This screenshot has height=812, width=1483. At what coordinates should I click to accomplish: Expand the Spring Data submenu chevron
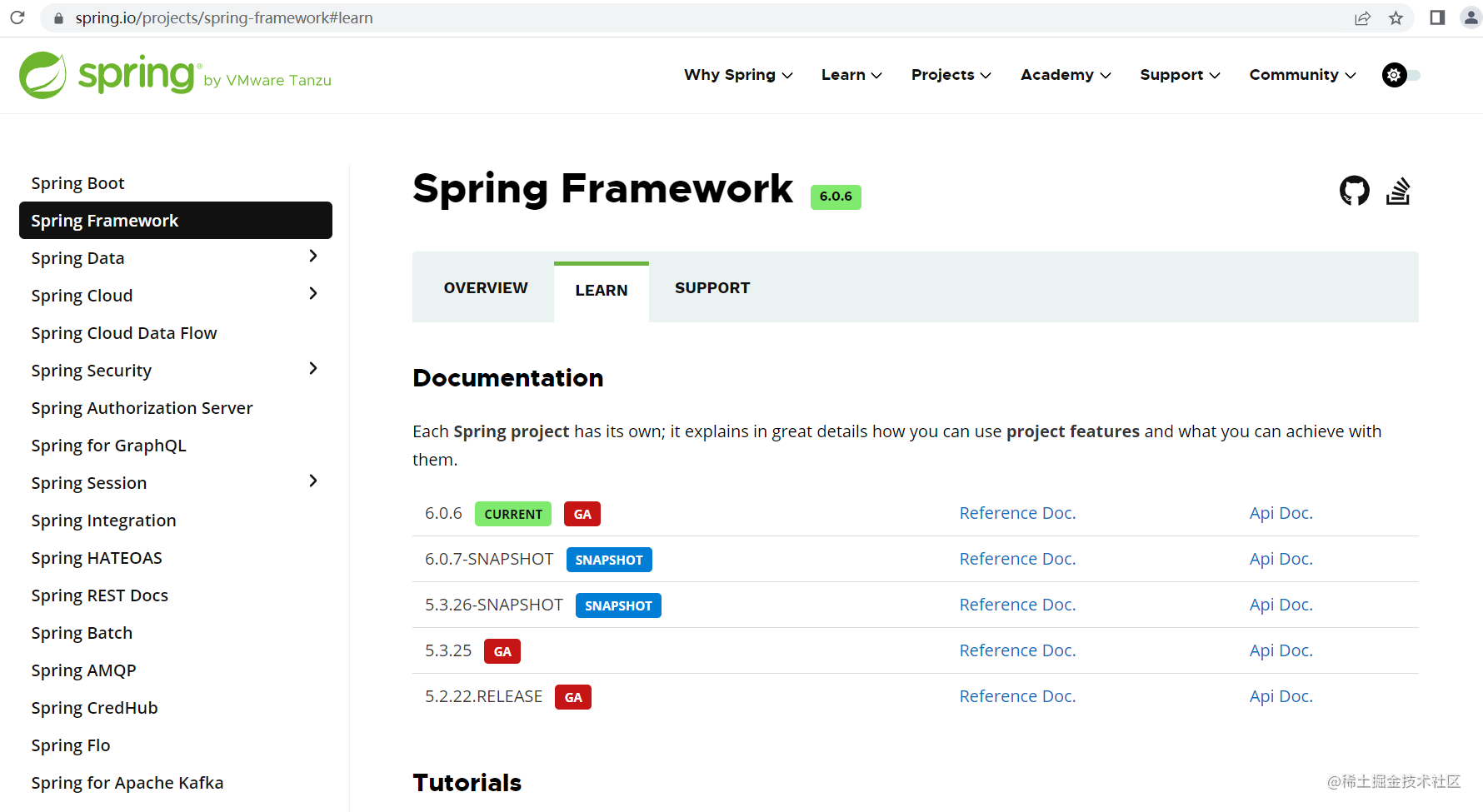pos(313,256)
